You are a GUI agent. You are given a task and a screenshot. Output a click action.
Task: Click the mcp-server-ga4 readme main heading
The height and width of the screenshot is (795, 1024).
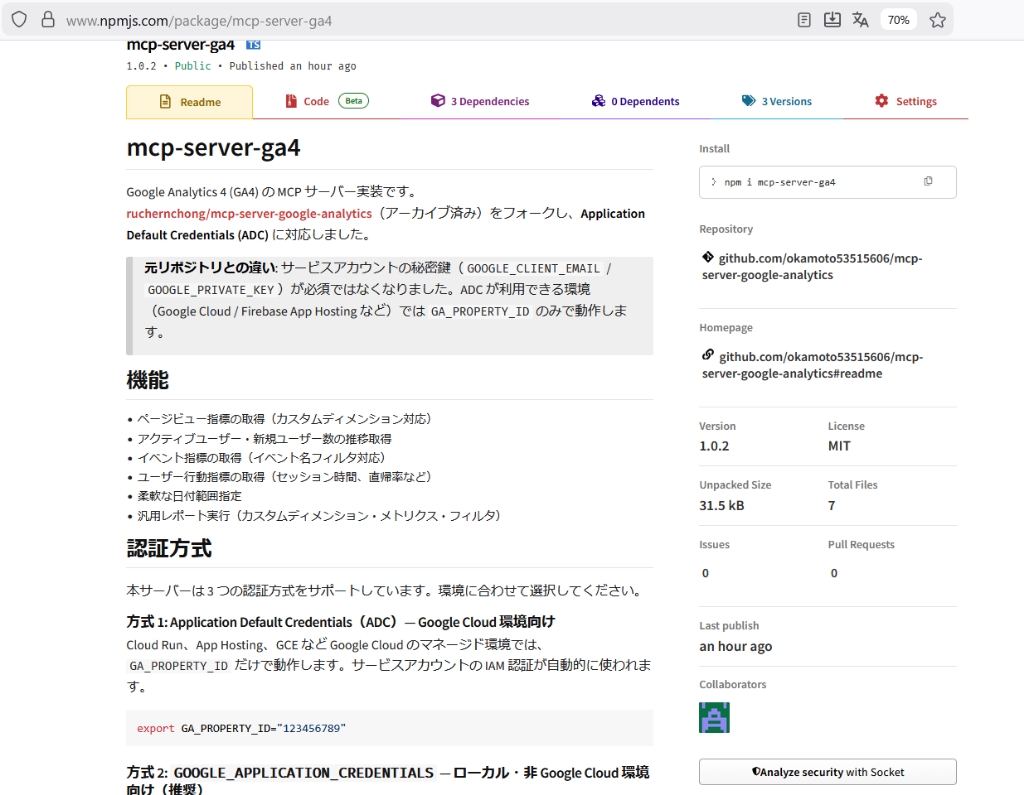click(214, 148)
